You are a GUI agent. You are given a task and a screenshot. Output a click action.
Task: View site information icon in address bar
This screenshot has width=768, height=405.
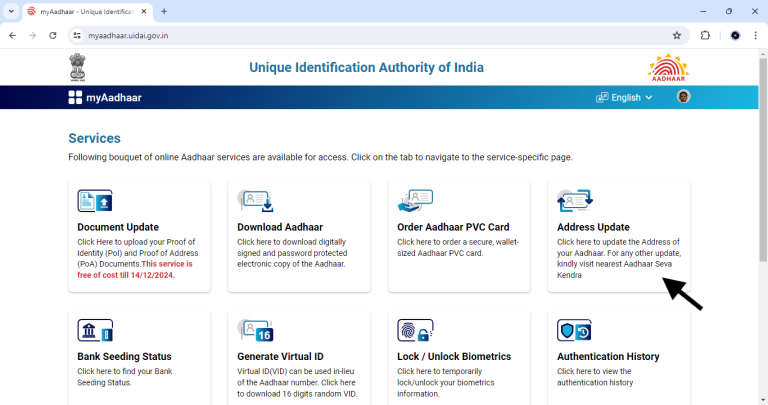pos(77,35)
